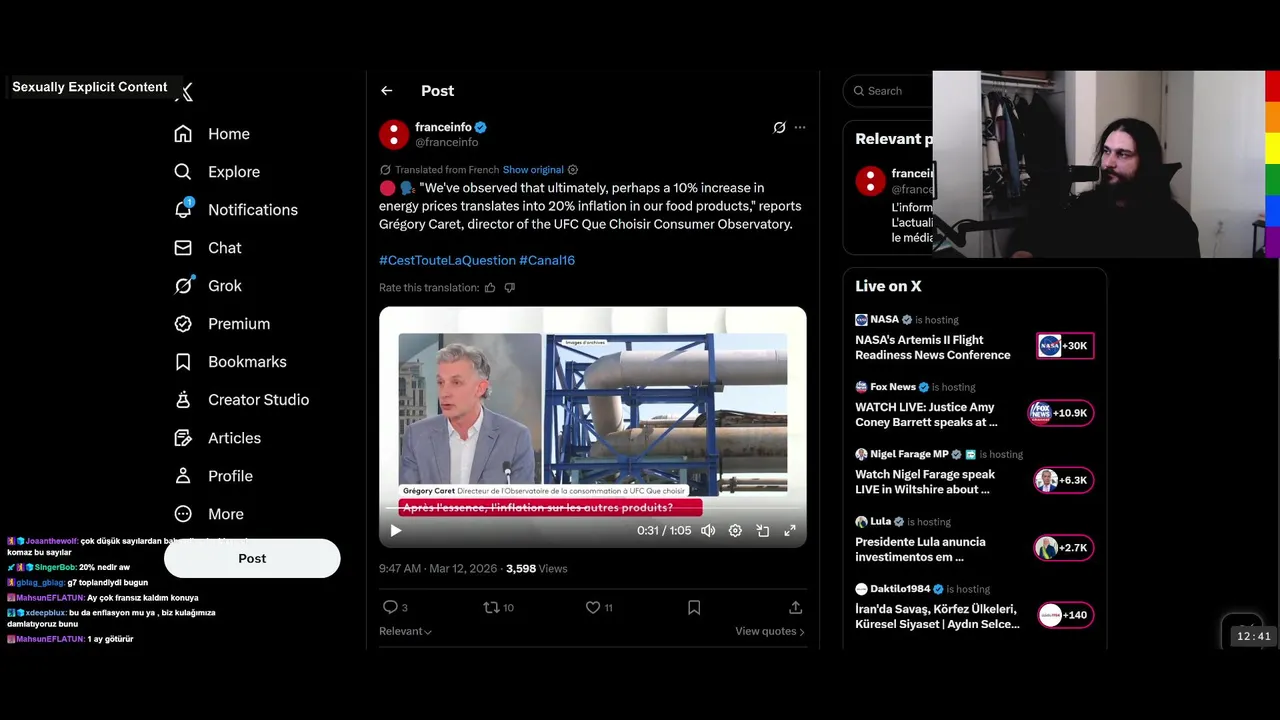The width and height of the screenshot is (1280, 720).
Task: Like the post with heart icon
Action: [x=592, y=607]
